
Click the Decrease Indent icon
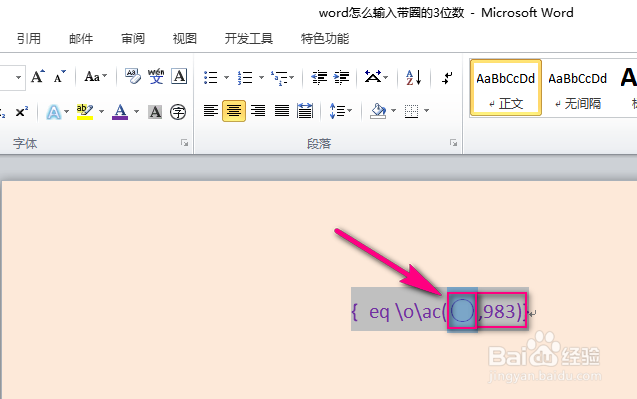coord(319,77)
